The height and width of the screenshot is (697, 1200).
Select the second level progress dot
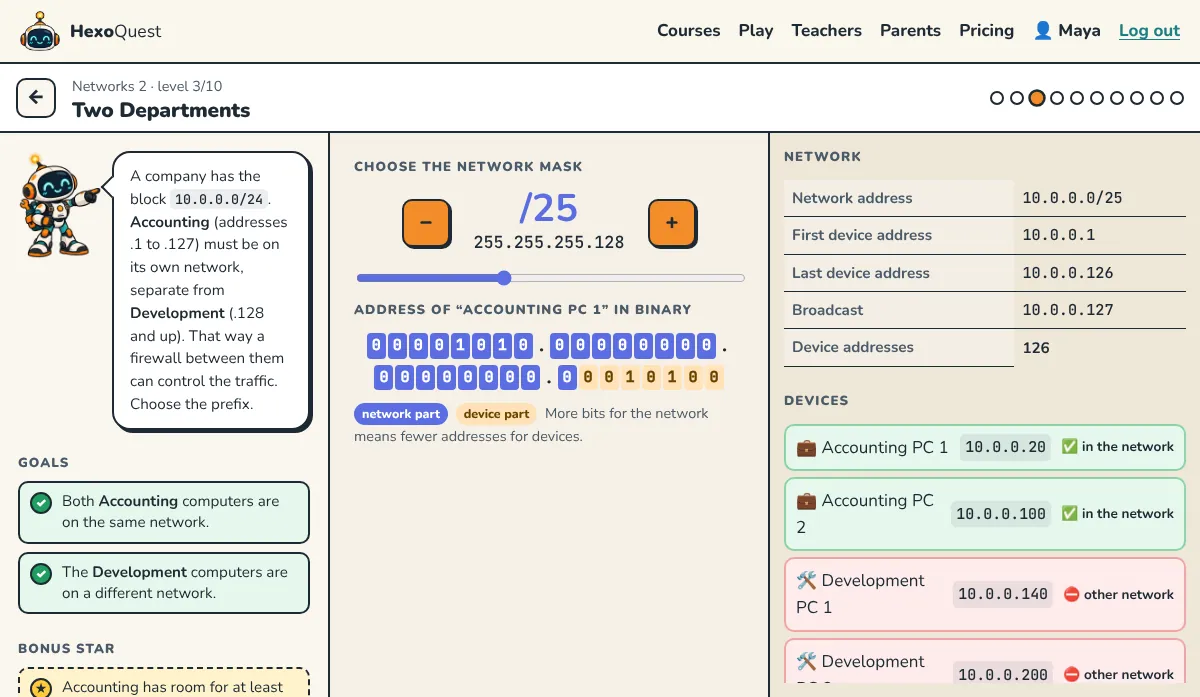1017,98
